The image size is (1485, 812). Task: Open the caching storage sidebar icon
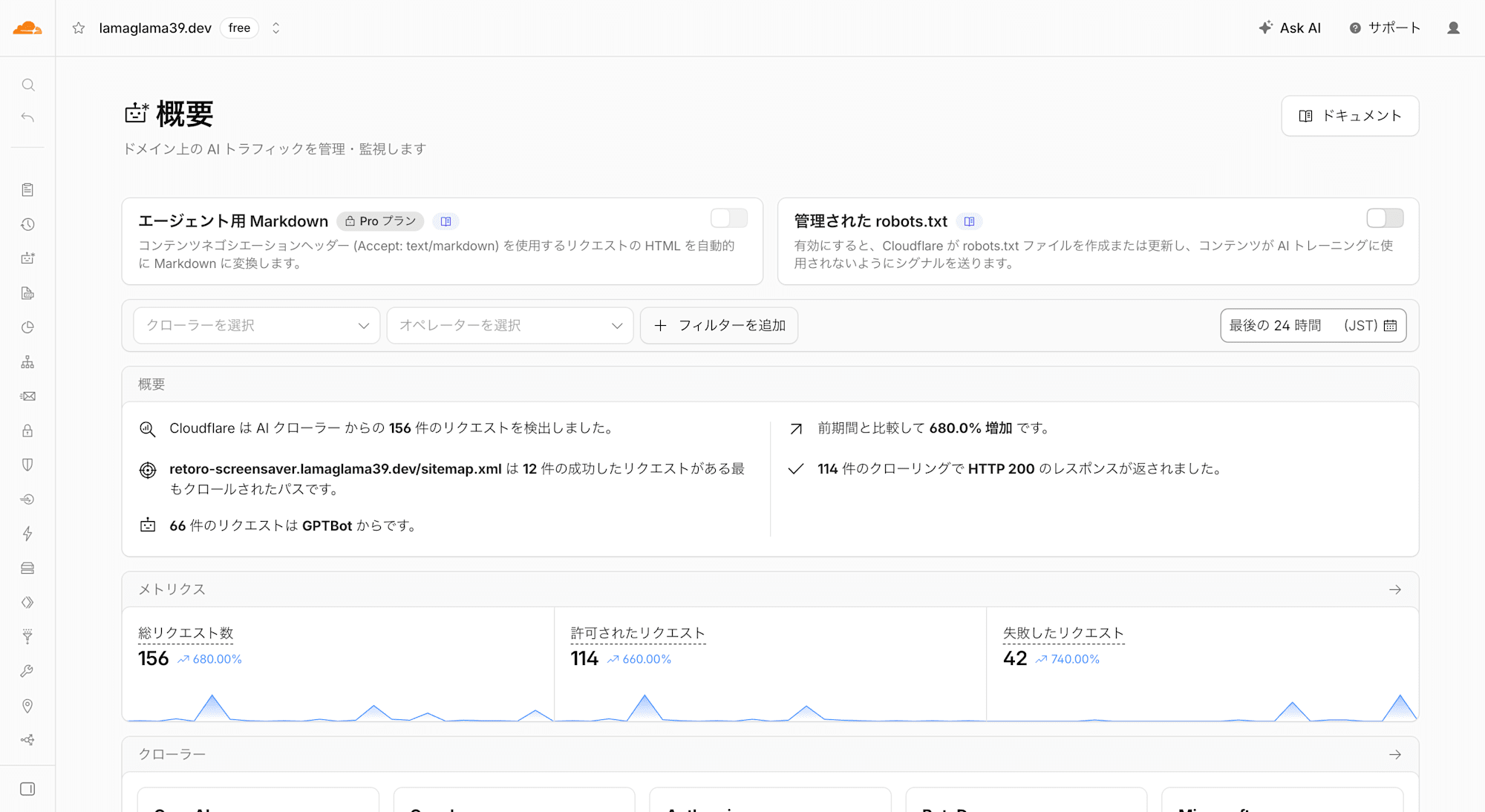(x=27, y=569)
